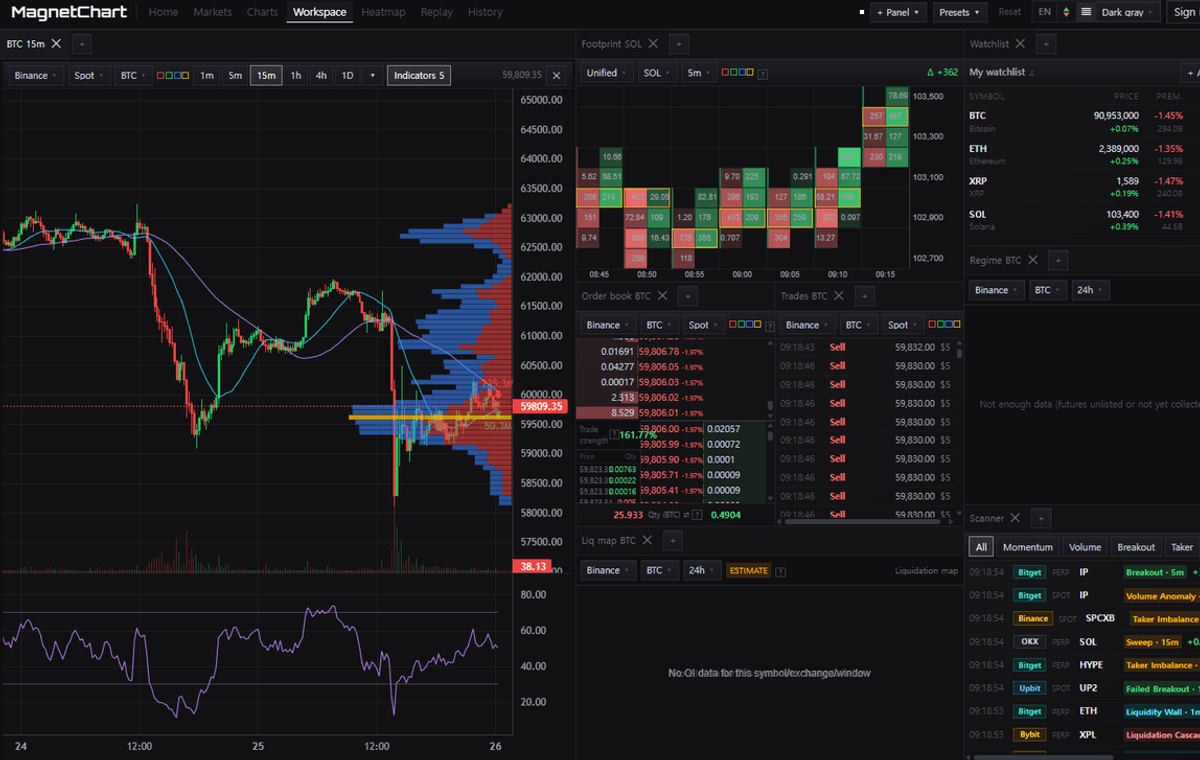The image size is (1200, 760).
Task: Click the small white square icon before Panel
Action: coord(861,12)
